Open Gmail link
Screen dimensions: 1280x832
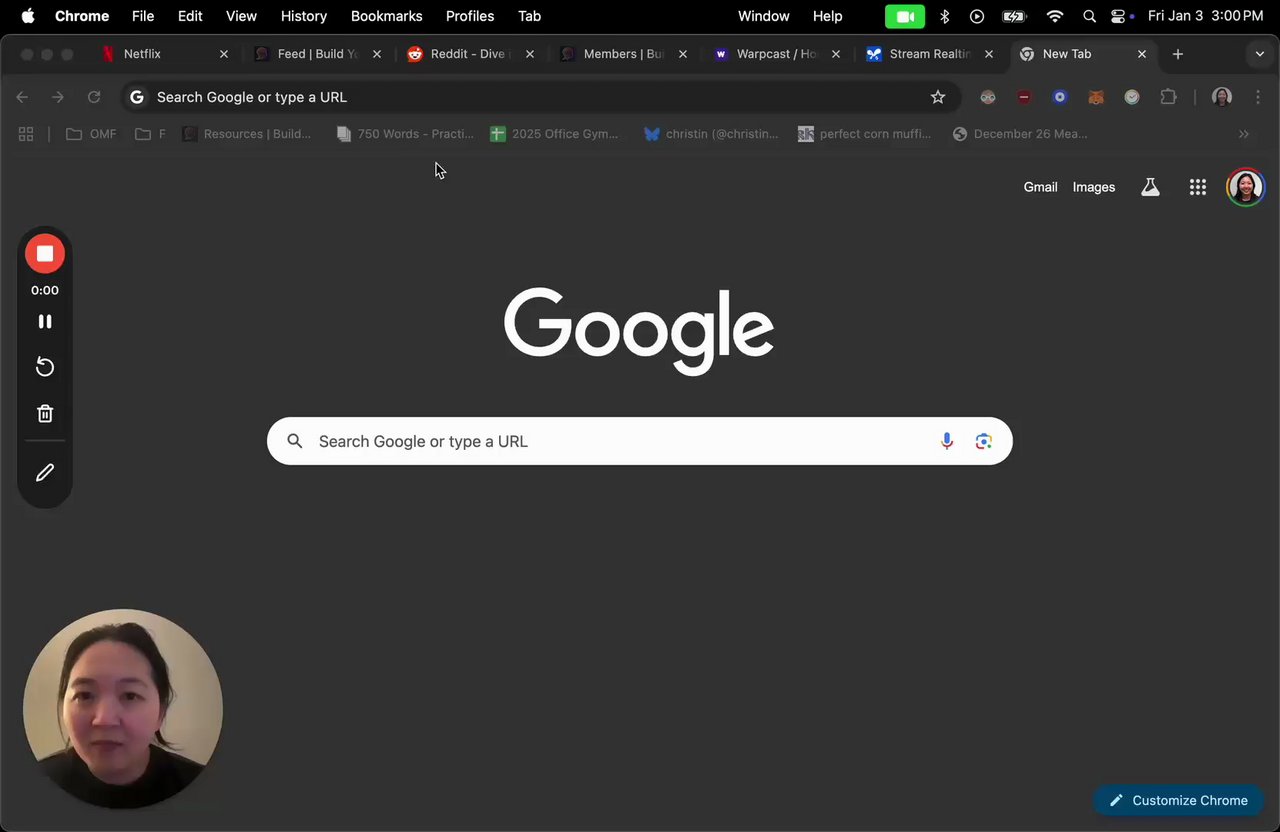click(1040, 187)
